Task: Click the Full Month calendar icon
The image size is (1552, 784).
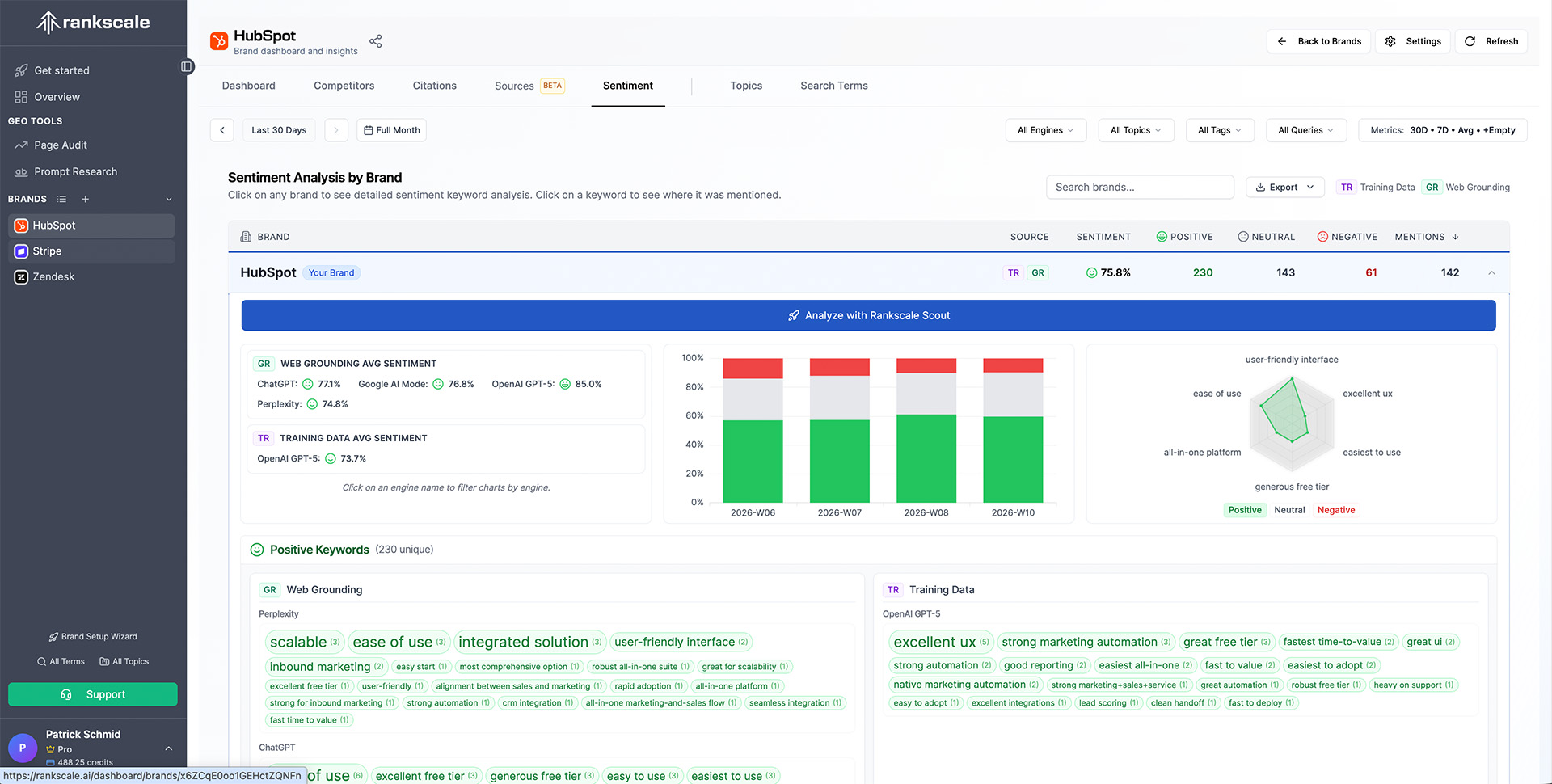Action: click(x=367, y=130)
